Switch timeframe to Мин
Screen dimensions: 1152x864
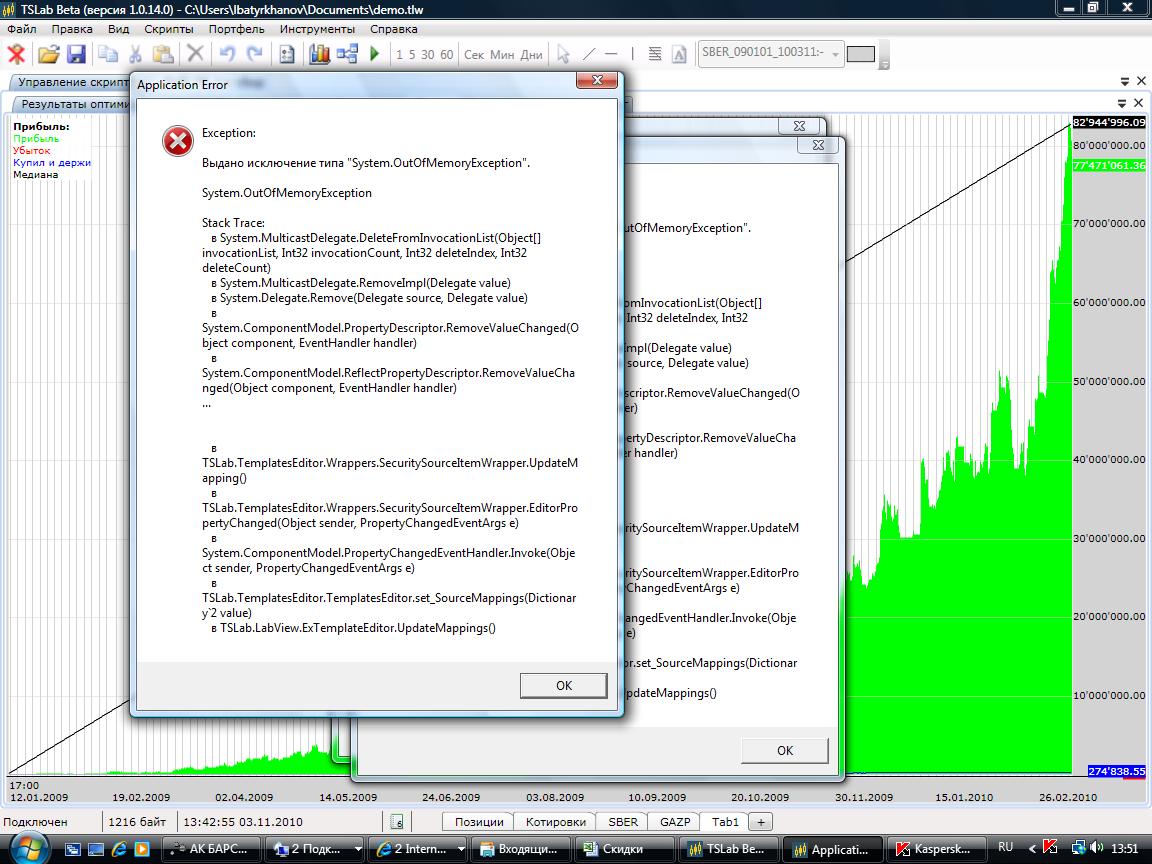[502, 54]
